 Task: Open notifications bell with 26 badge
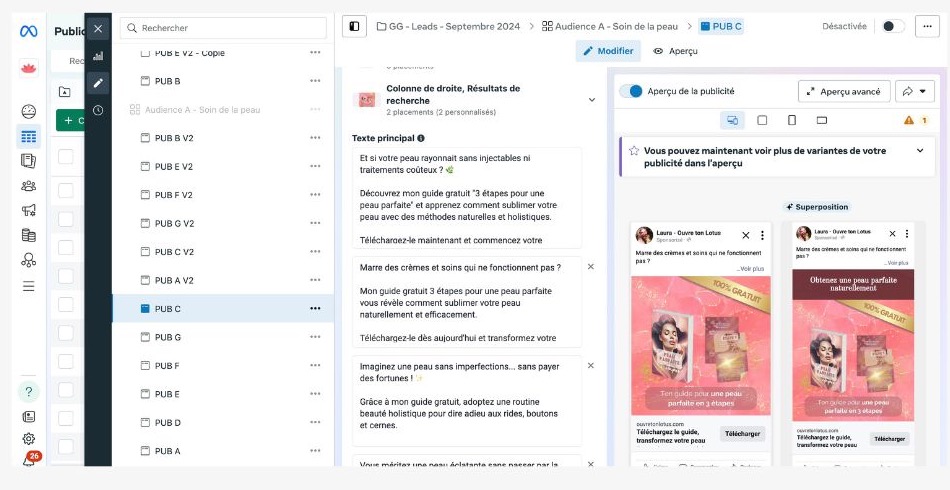[x=29, y=459]
